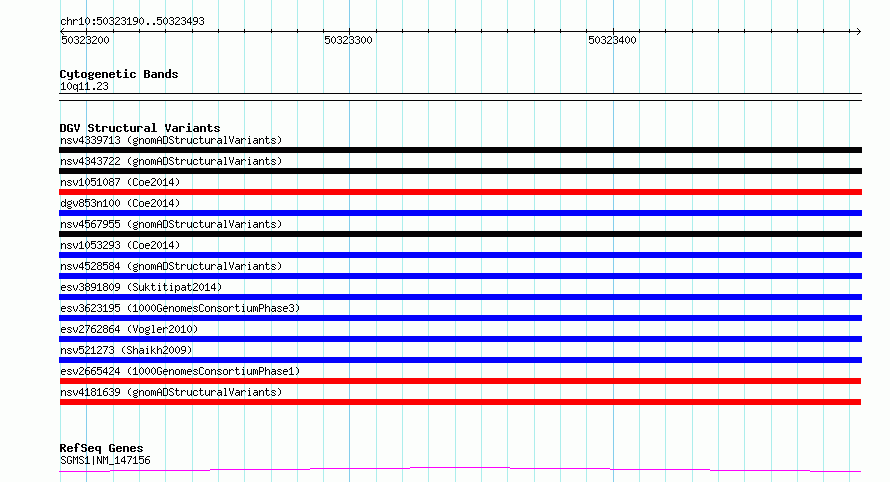Click the blue bar under nsv521273
Screen dimensions: 890x482
click(x=460, y=360)
